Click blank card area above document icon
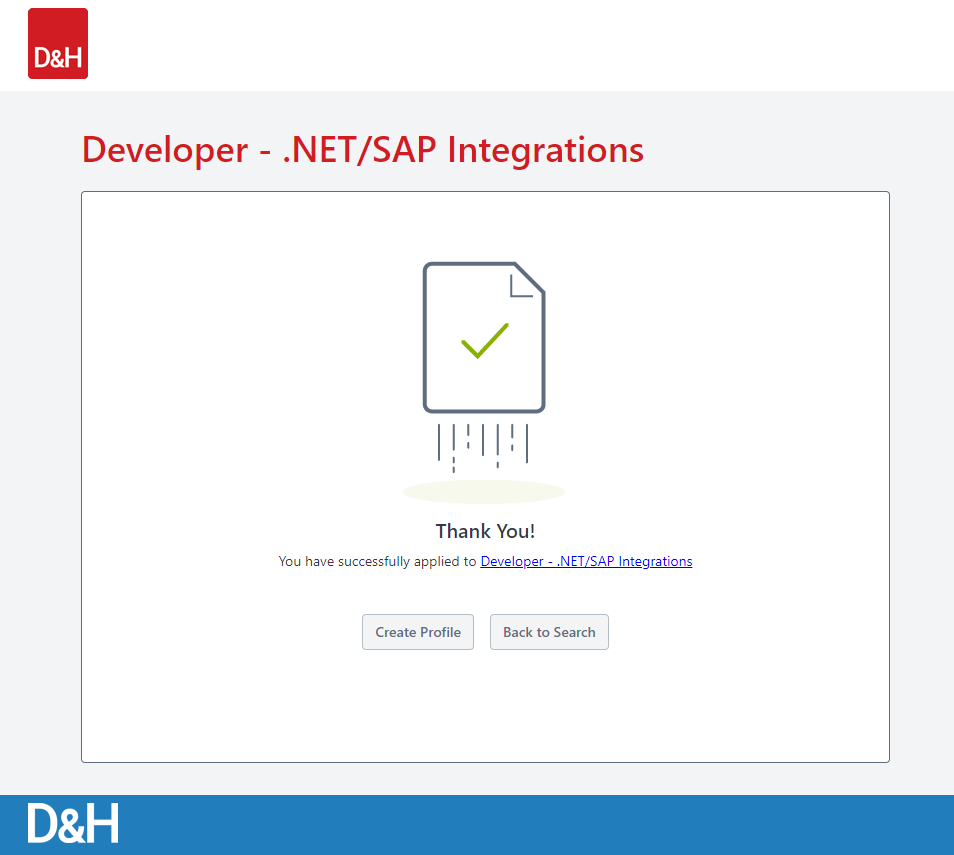This screenshot has height=855, width=954. [x=485, y=225]
